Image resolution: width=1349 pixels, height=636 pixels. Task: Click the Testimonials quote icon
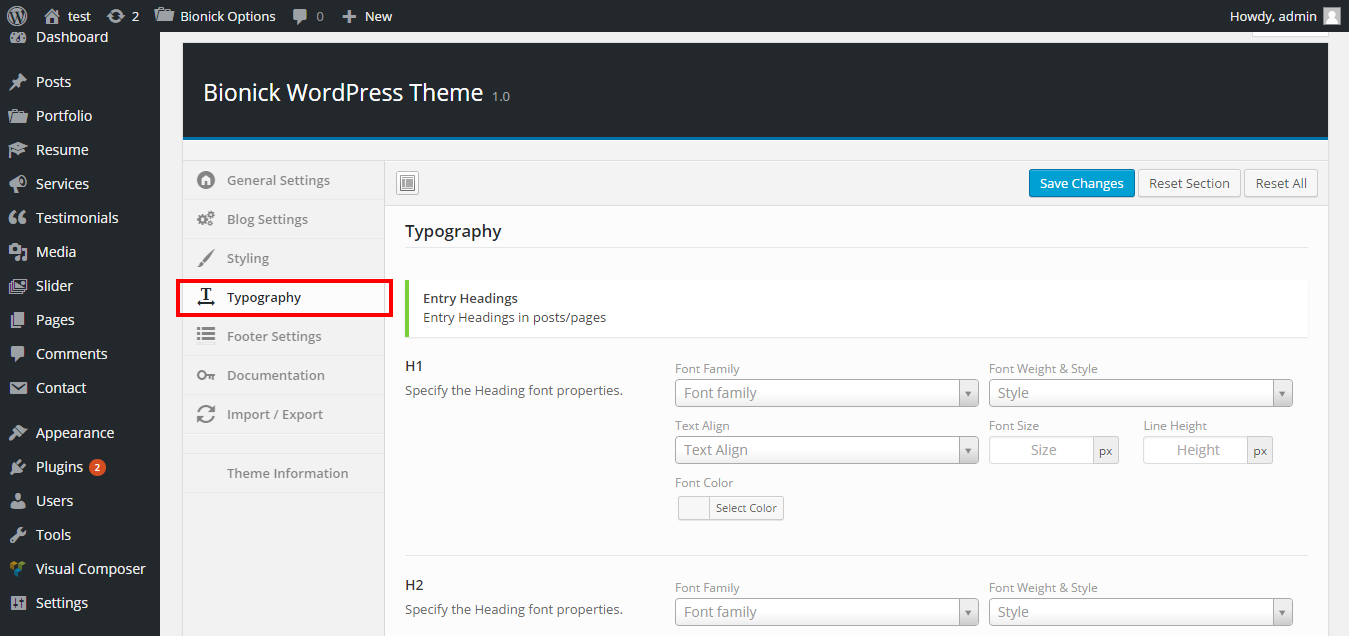pyautogui.click(x=17, y=218)
